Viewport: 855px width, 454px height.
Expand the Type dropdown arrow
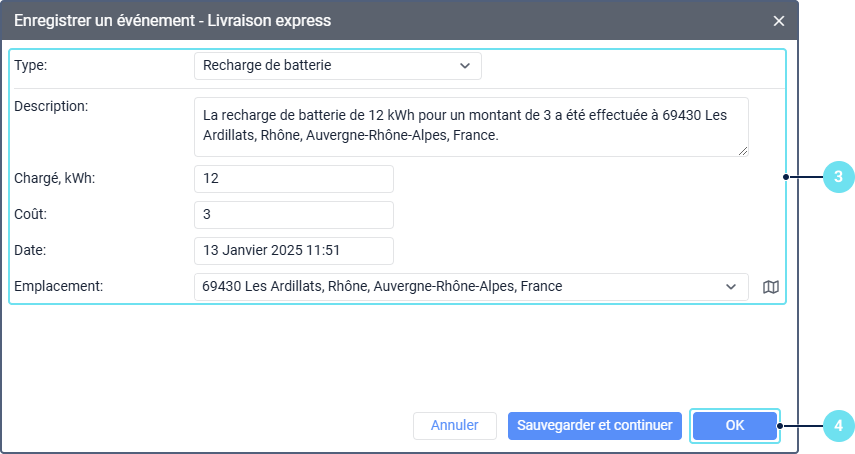(464, 66)
